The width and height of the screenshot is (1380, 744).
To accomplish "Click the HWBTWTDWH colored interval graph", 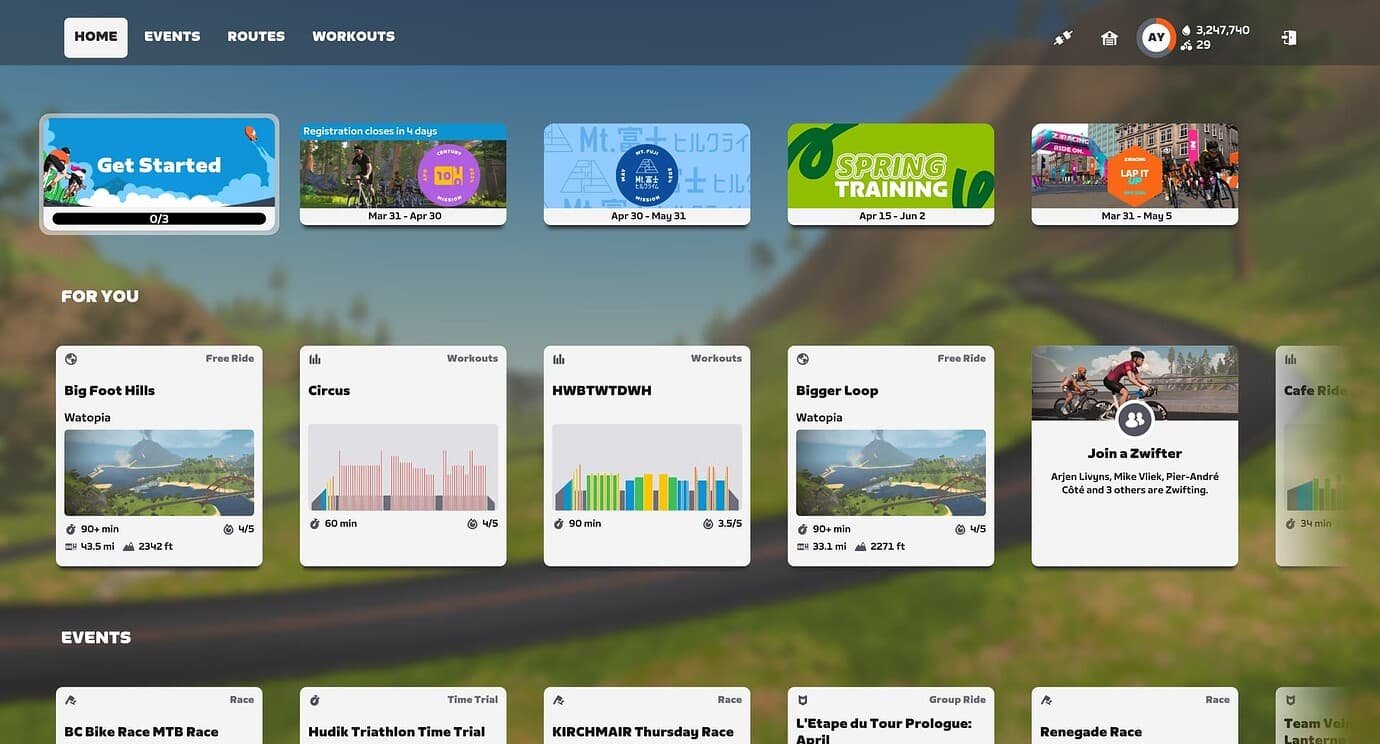I will coord(647,467).
